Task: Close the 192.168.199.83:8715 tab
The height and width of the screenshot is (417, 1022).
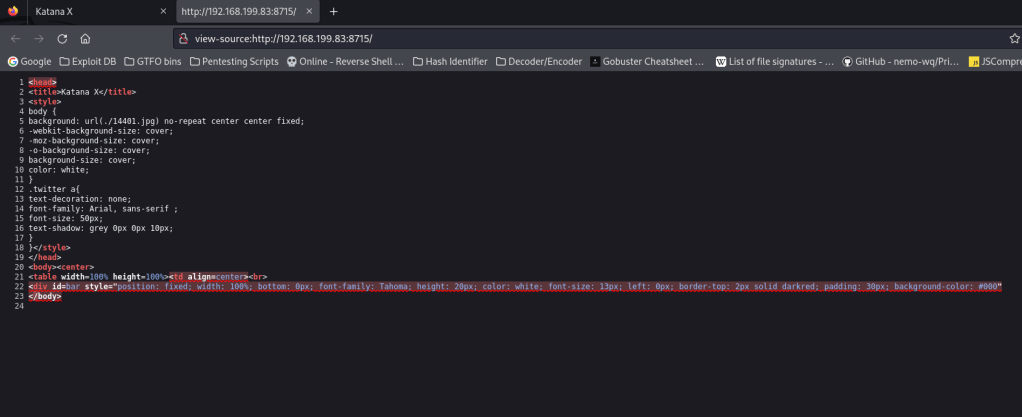Action: coord(312,11)
